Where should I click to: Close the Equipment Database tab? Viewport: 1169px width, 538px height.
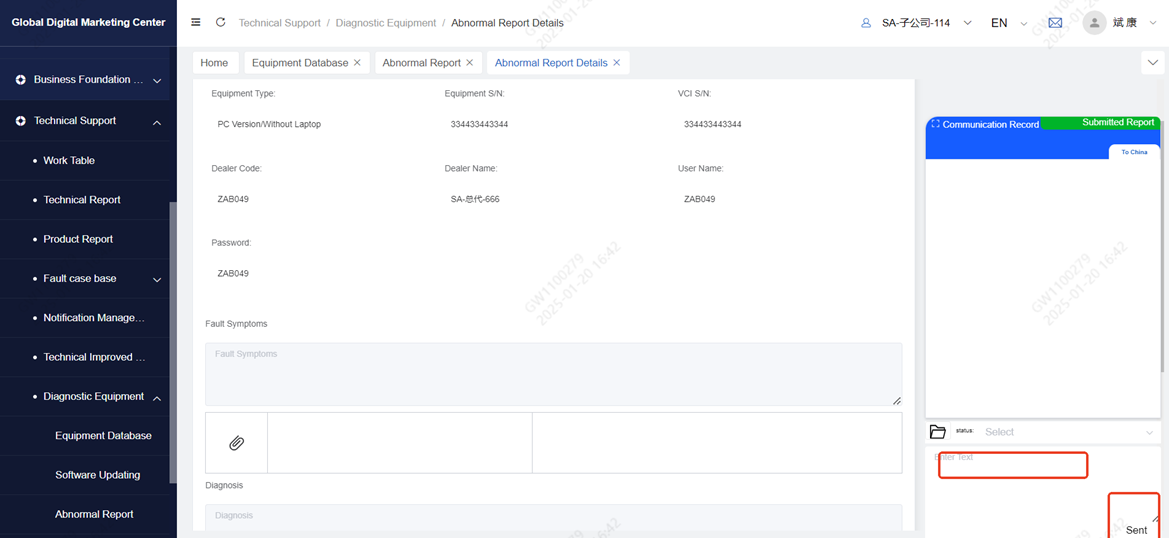[357, 63]
